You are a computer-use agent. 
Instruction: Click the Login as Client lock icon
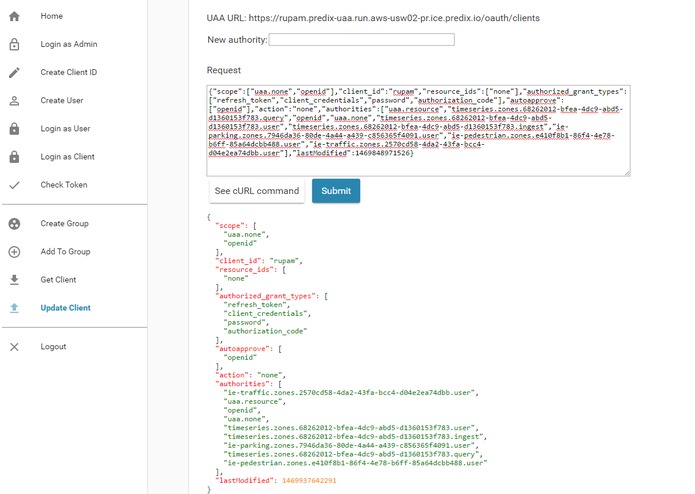click(14, 157)
